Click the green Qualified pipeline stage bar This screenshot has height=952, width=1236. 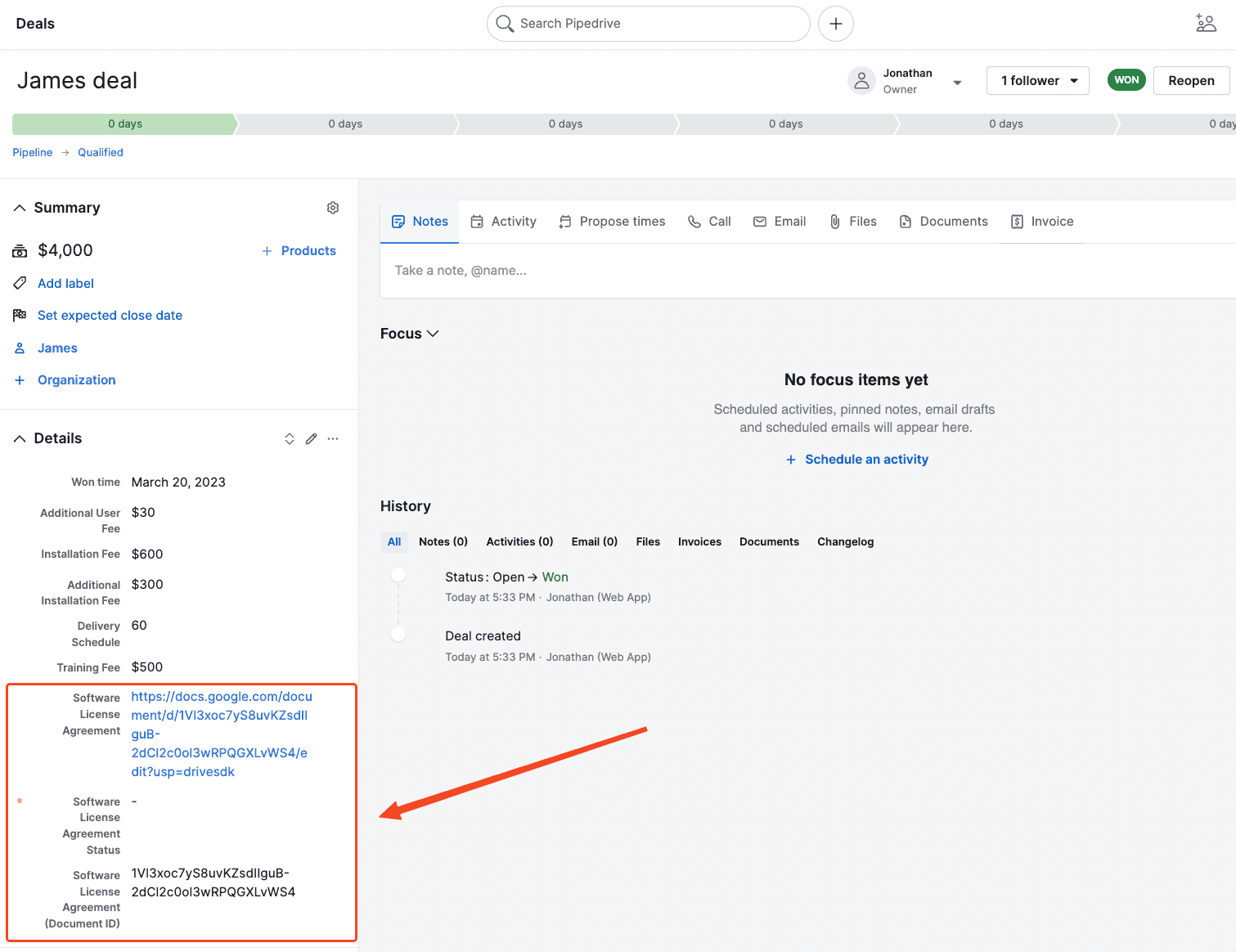[x=123, y=123]
